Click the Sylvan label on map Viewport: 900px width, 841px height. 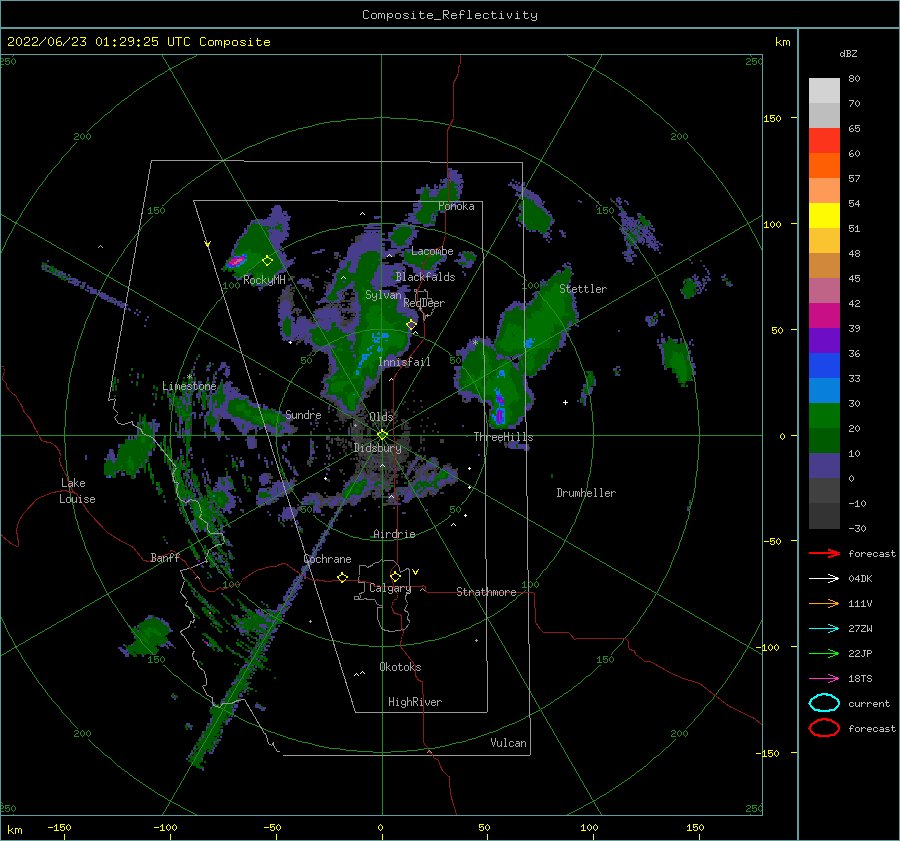point(383,295)
